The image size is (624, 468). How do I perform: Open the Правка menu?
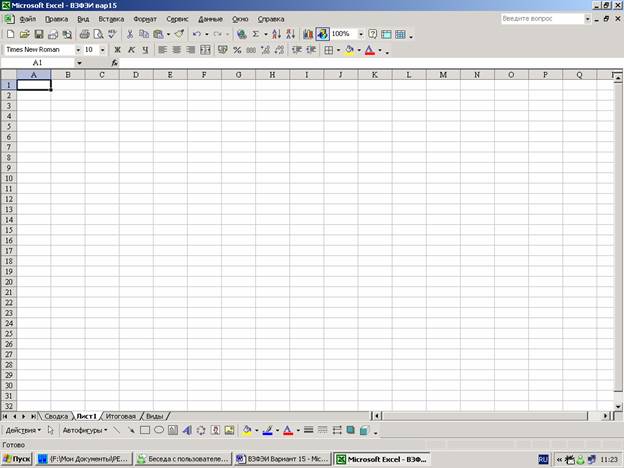point(56,19)
